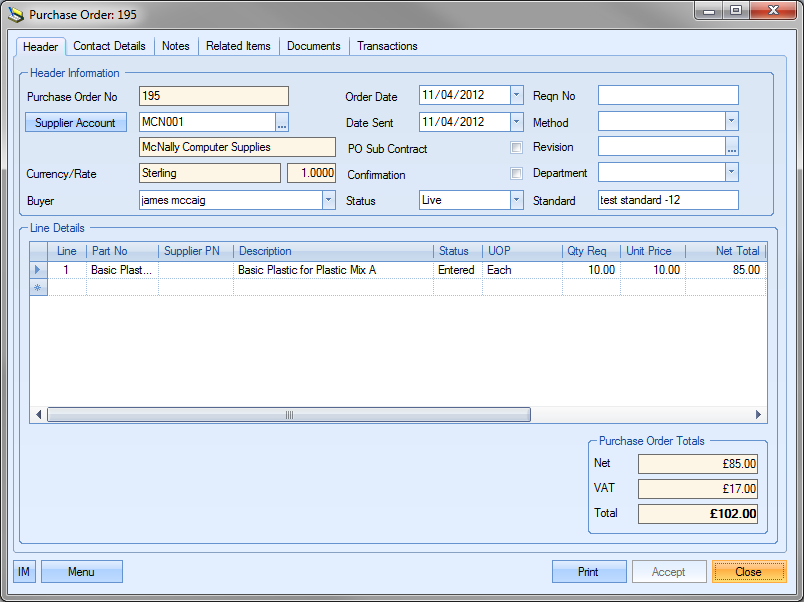Image resolution: width=804 pixels, height=602 pixels.
Task: Open the Buyer dropdown list
Action: (x=328, y=200)
